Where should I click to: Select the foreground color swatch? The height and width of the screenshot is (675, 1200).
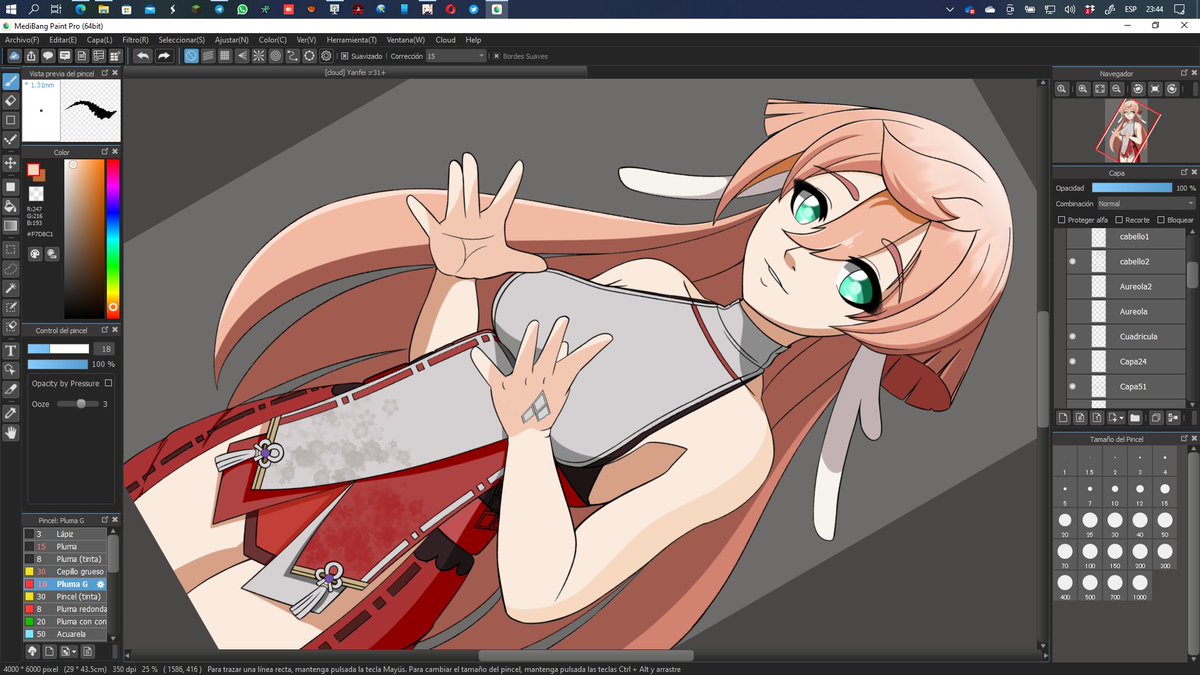(x=33, y=170)
